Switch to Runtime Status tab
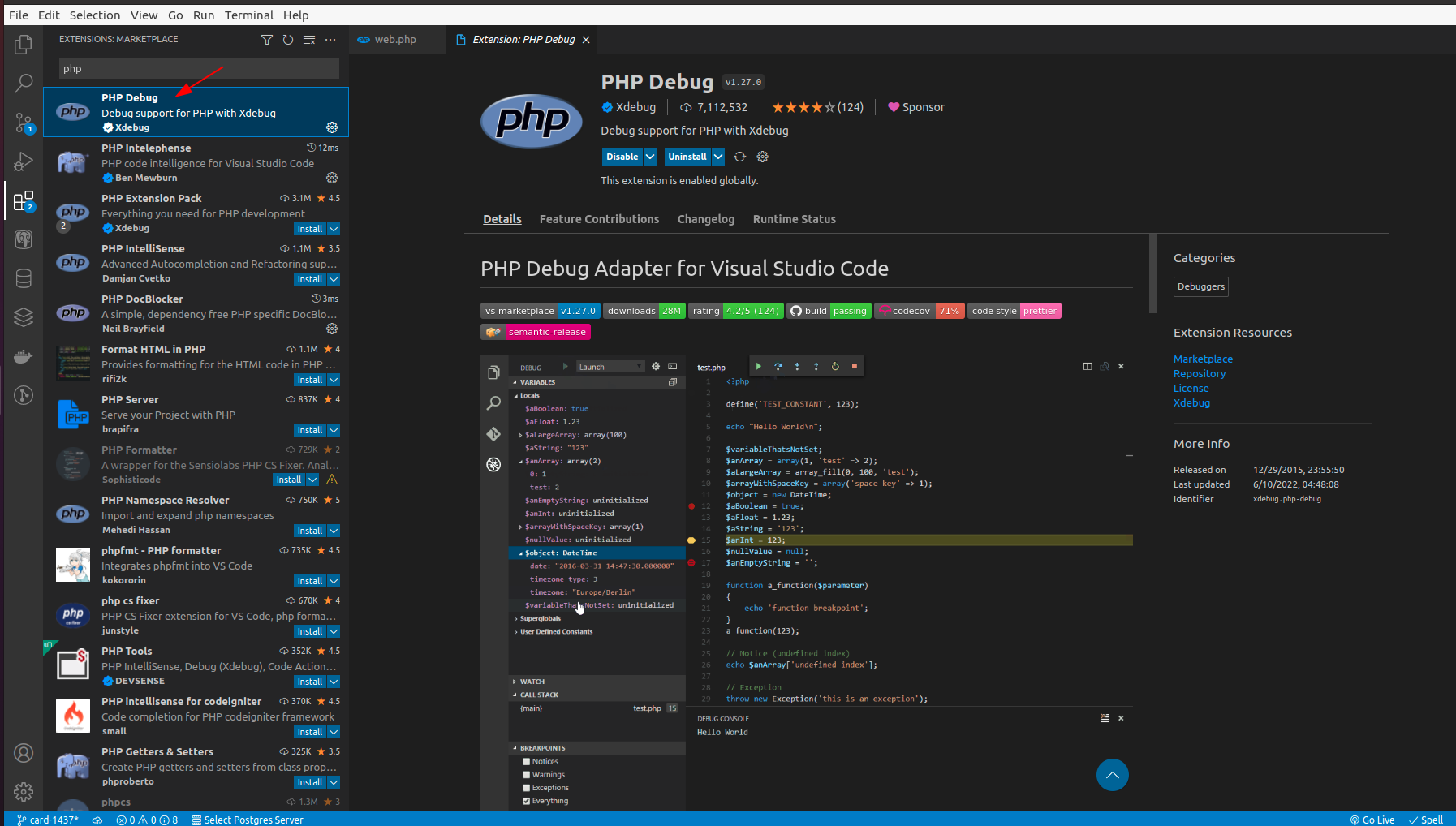Screen dimensions: 1456x826 tap(795, 219)
